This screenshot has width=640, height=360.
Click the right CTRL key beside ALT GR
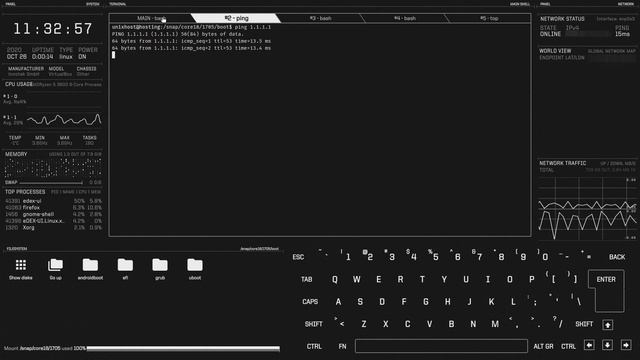tap(568, 346)
